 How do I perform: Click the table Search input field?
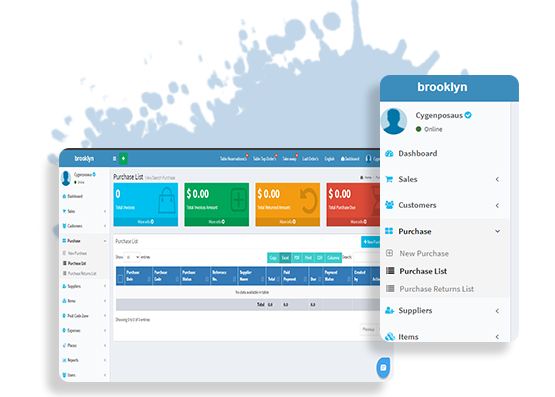pyautogui.click(x=367, y=257)
